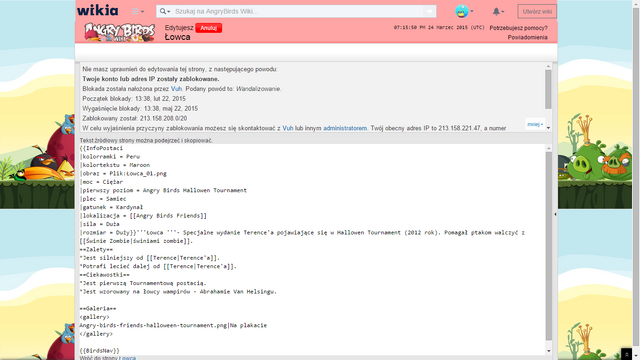
Task: Click the Utwórz wiki button
Action: coord(537,11)
